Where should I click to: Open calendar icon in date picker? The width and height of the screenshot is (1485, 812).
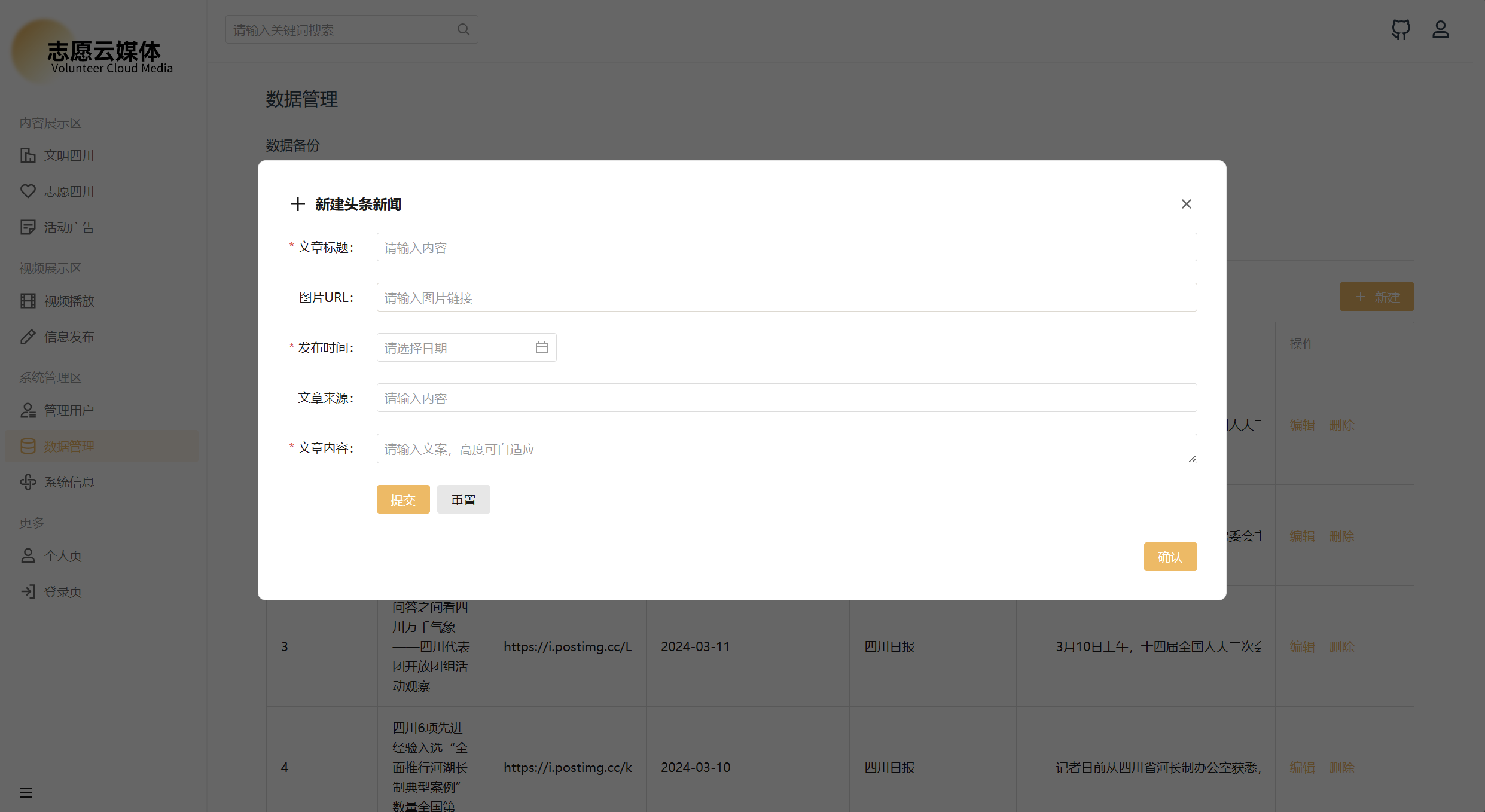point(541,347)
